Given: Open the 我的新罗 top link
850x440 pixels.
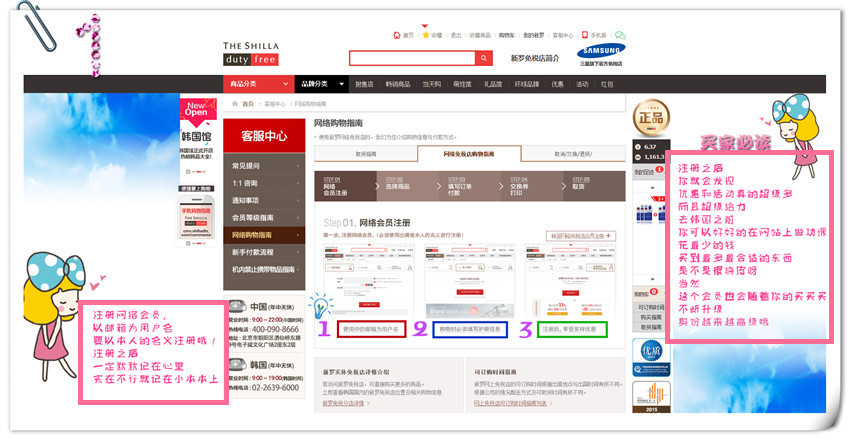Looking at the screenshot, I should click(x=533, y=35).
